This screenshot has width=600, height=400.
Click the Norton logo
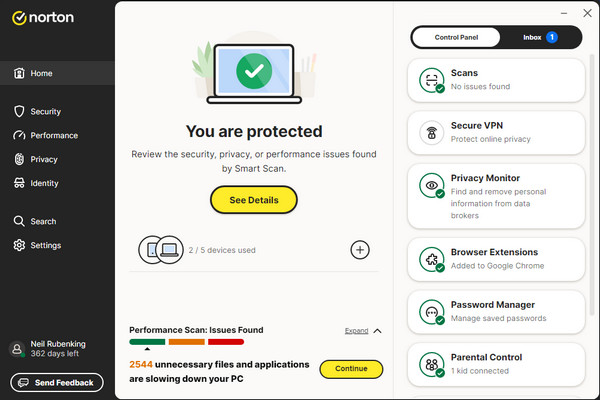point(39,17)
